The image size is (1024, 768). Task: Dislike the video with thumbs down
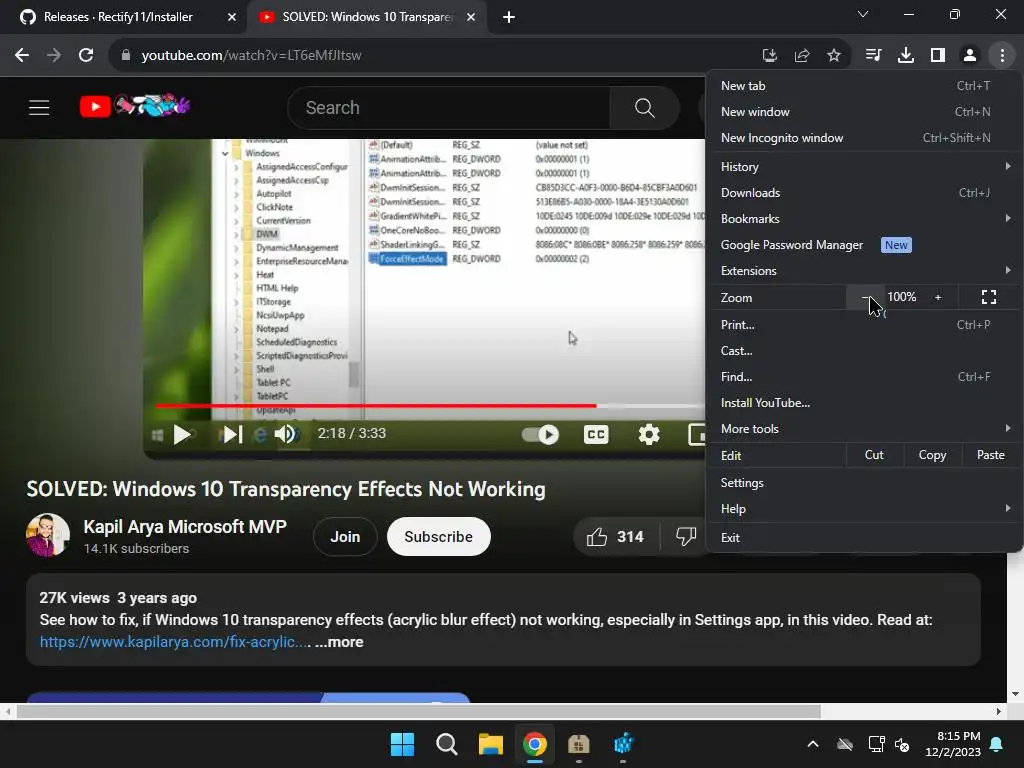[x=685, y=537]
